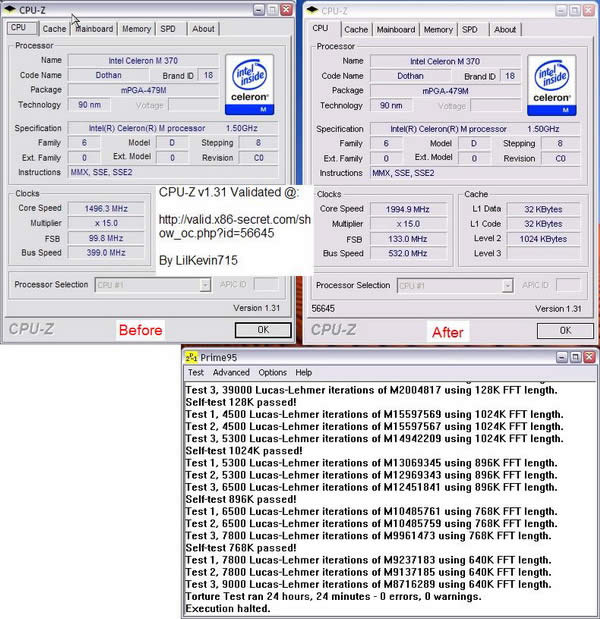Click Code Name value Dothan in Before window
This screenshot has width=600, height=619.
pyautogui.click(x=109, y=75)
